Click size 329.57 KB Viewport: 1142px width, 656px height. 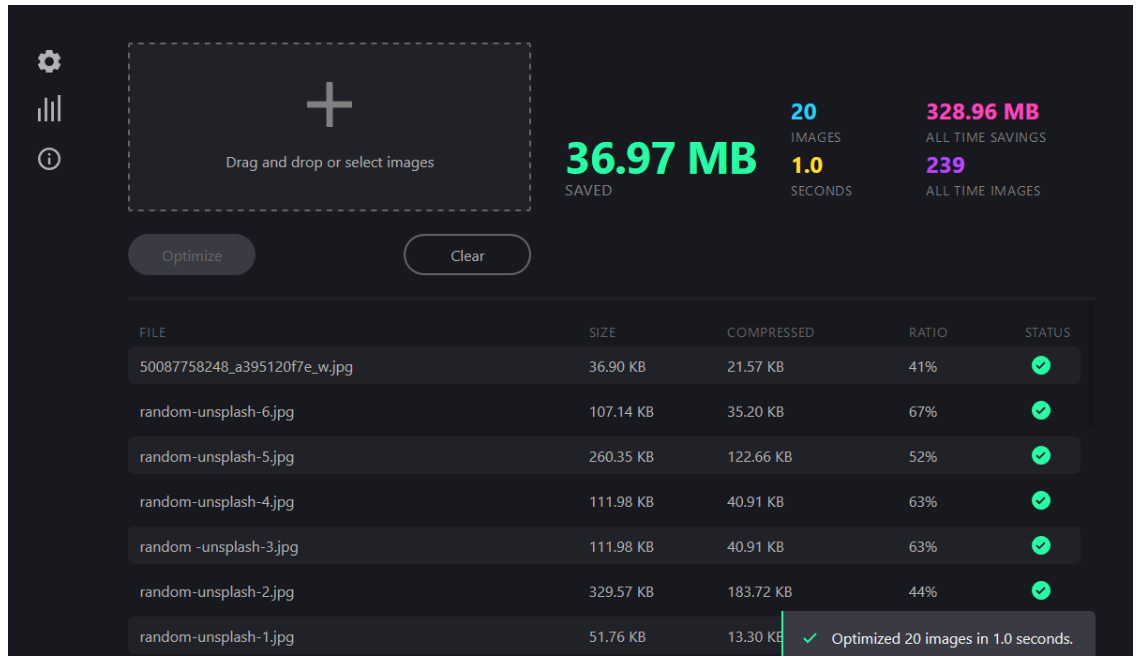point(621,591)
